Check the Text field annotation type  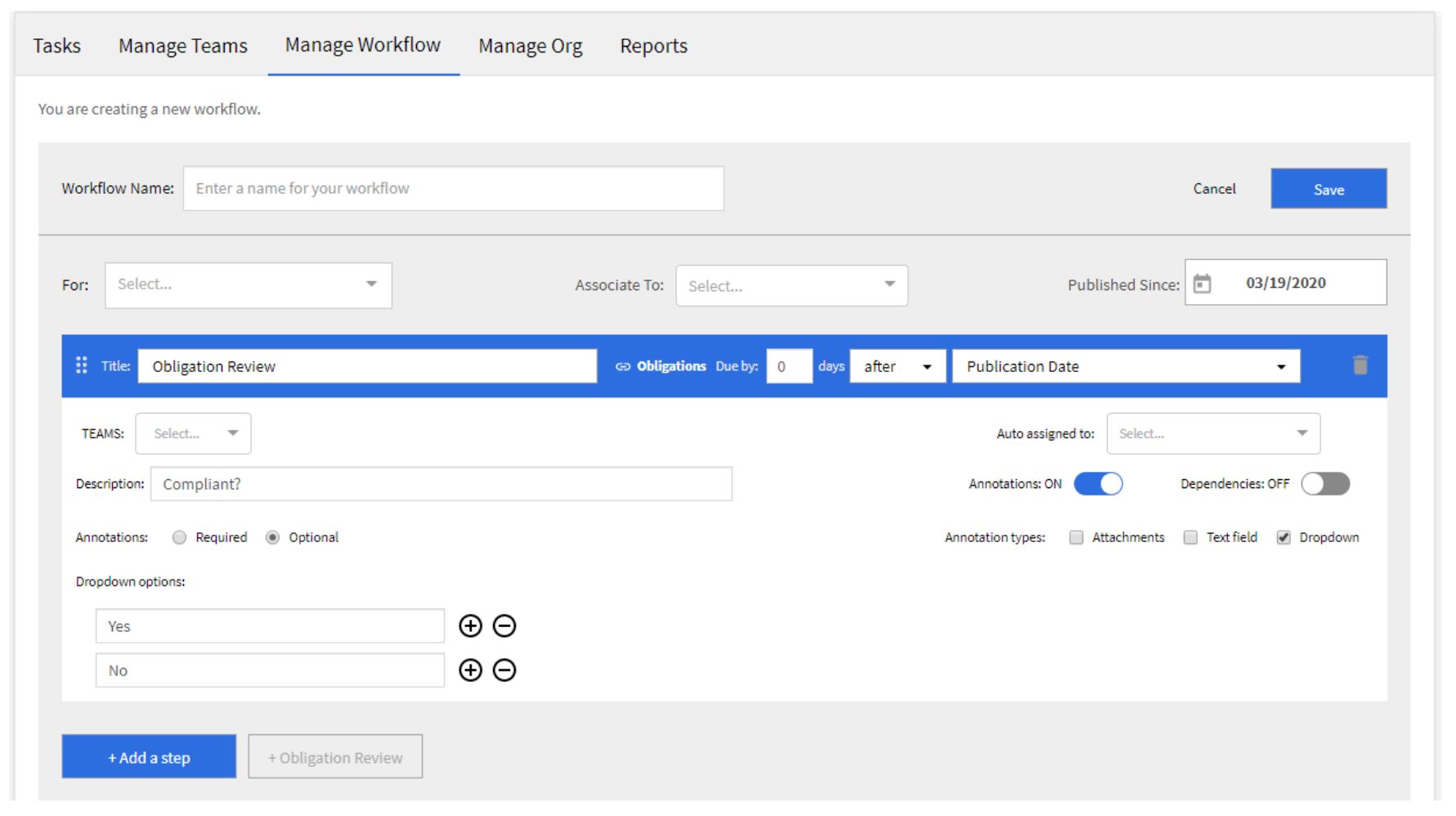pyautogui.click(x=1191, y=537)
